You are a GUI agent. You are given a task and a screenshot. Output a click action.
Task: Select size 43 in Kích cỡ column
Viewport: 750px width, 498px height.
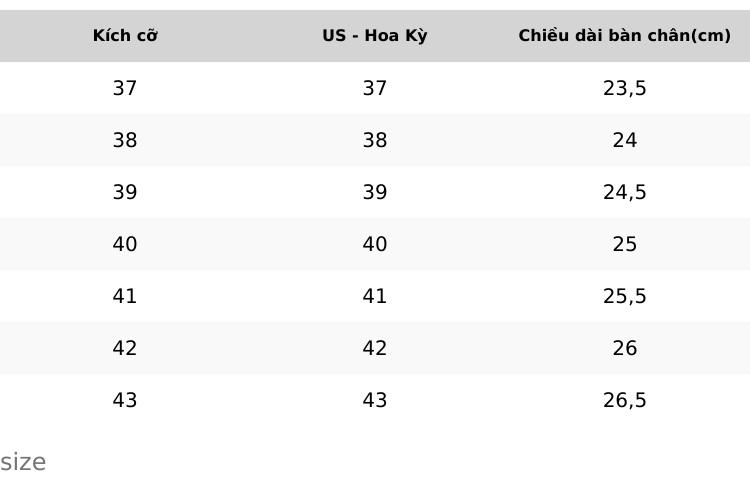click(x=125, y=400)
